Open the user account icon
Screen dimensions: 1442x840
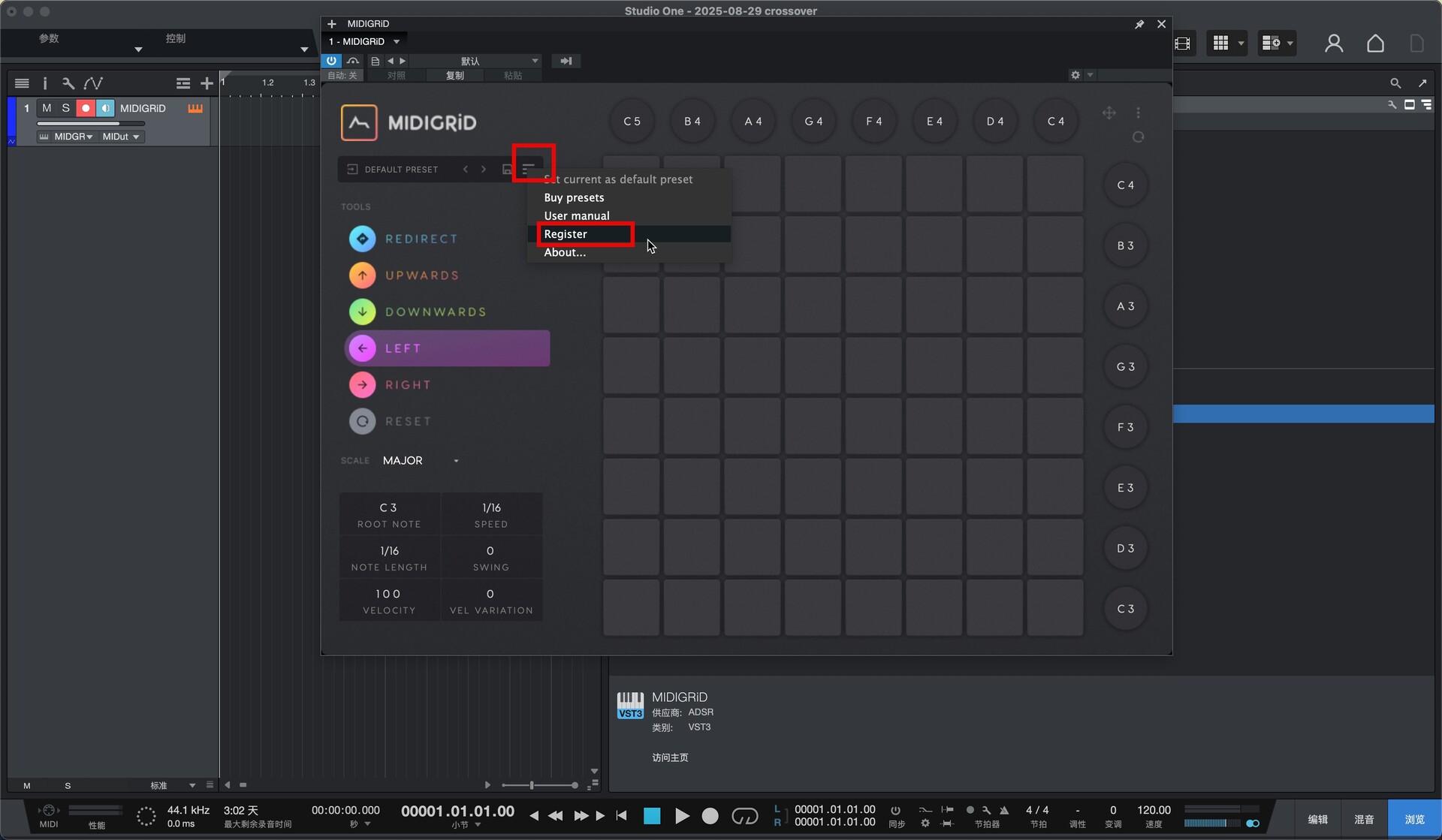click(1334, 44)
